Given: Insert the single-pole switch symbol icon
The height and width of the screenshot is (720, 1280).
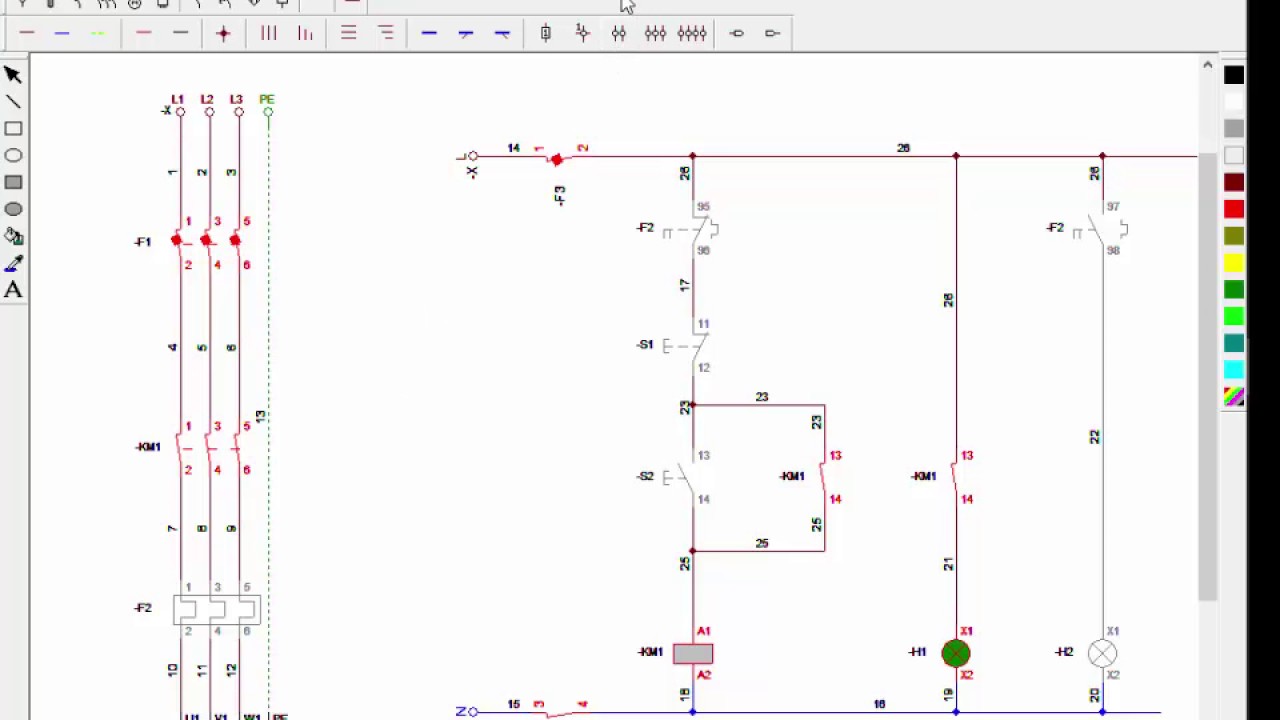Looking at the screenshot, I should 583,33.
